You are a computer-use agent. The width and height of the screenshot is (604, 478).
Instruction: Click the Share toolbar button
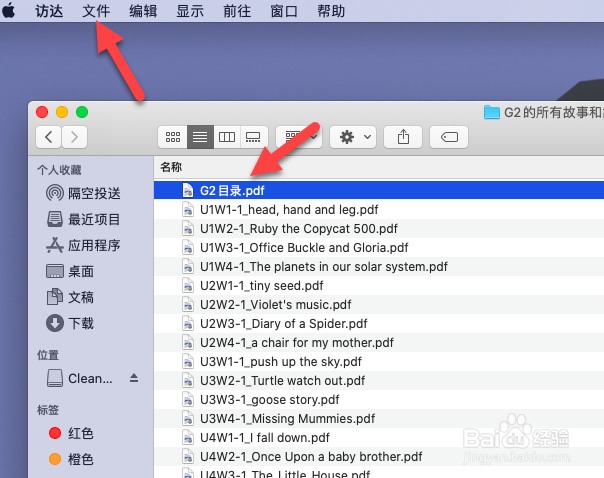(403, 137)
